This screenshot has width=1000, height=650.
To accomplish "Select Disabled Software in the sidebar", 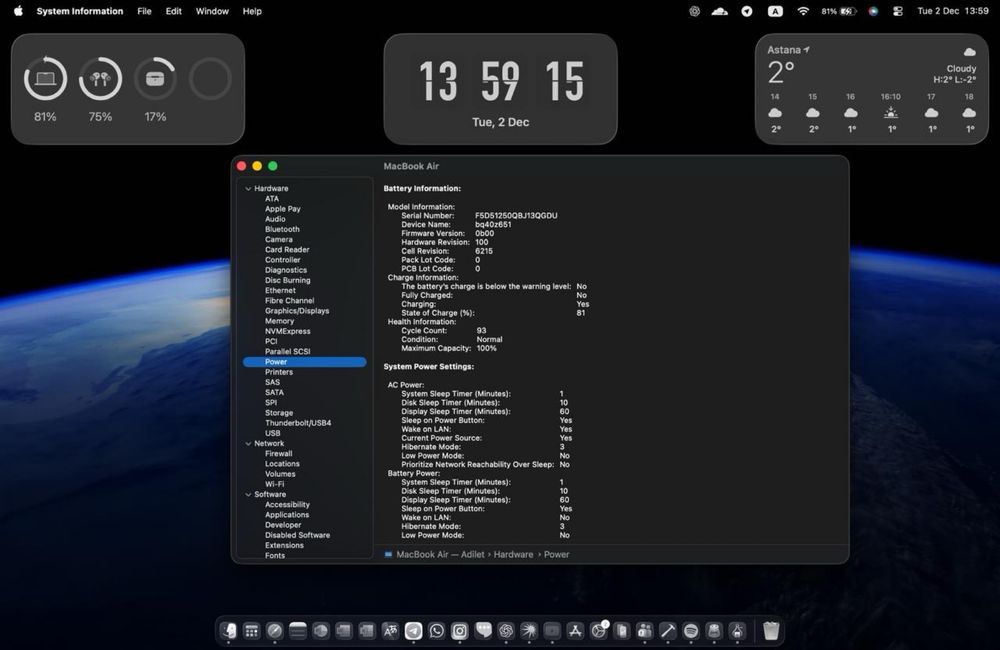I will point(297,535).
